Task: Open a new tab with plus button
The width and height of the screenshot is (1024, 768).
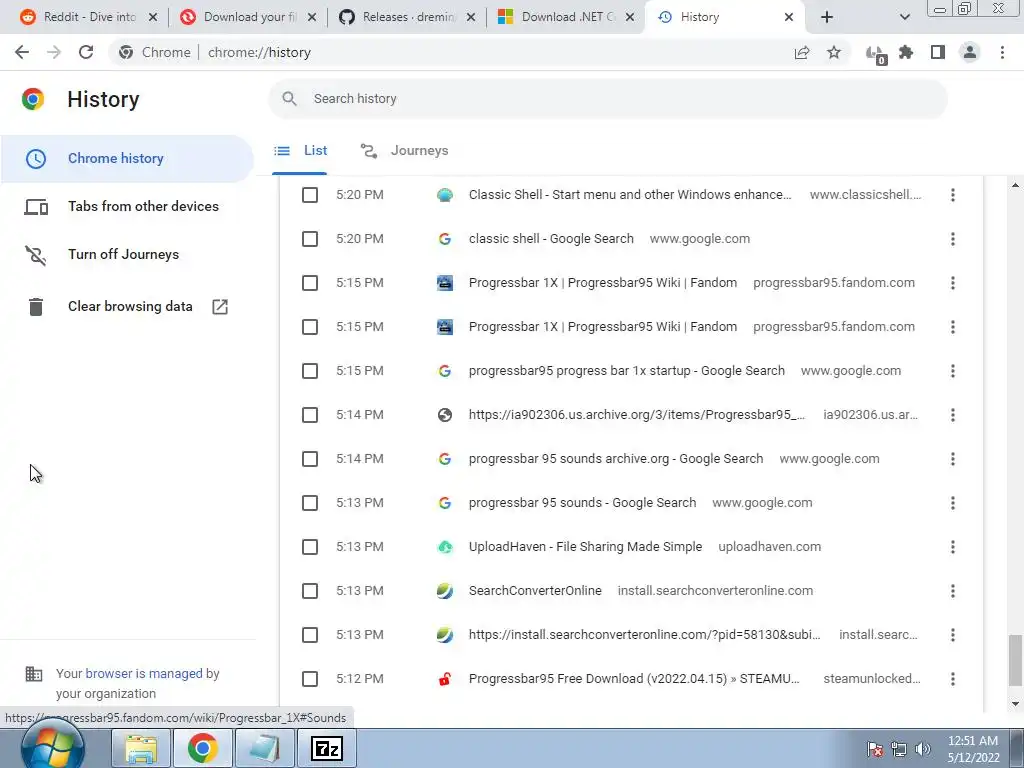Action: (x=827, y=17)
